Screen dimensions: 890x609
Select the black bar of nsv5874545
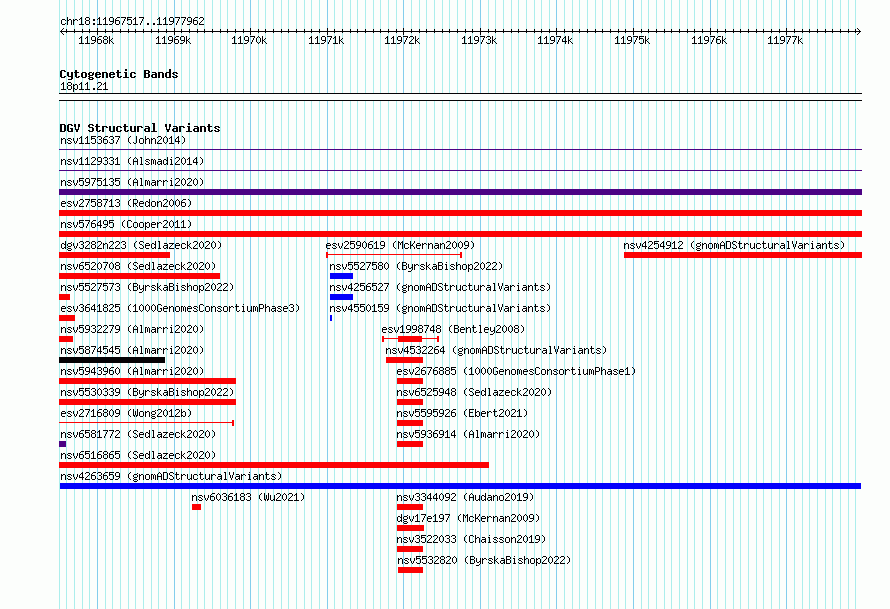pos(112,360)
